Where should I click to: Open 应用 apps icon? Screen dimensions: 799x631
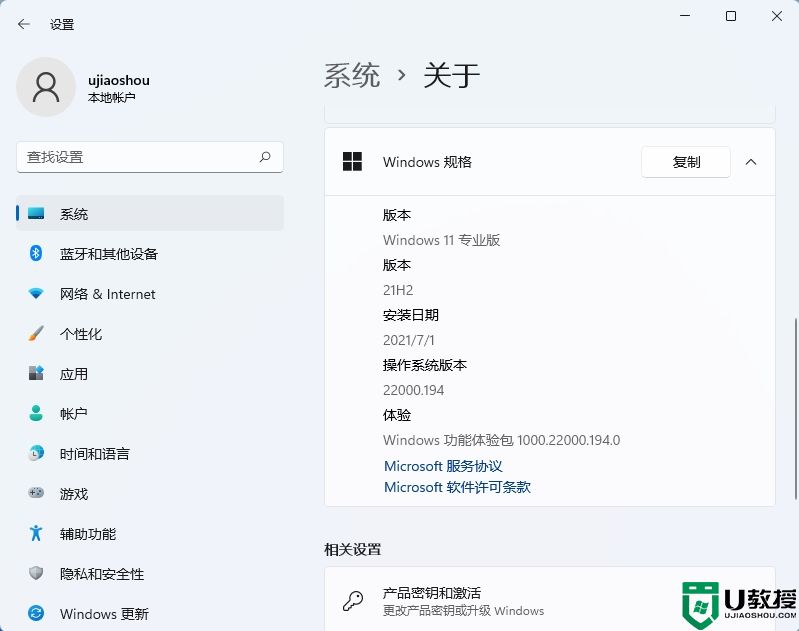(x=36, y=373)
